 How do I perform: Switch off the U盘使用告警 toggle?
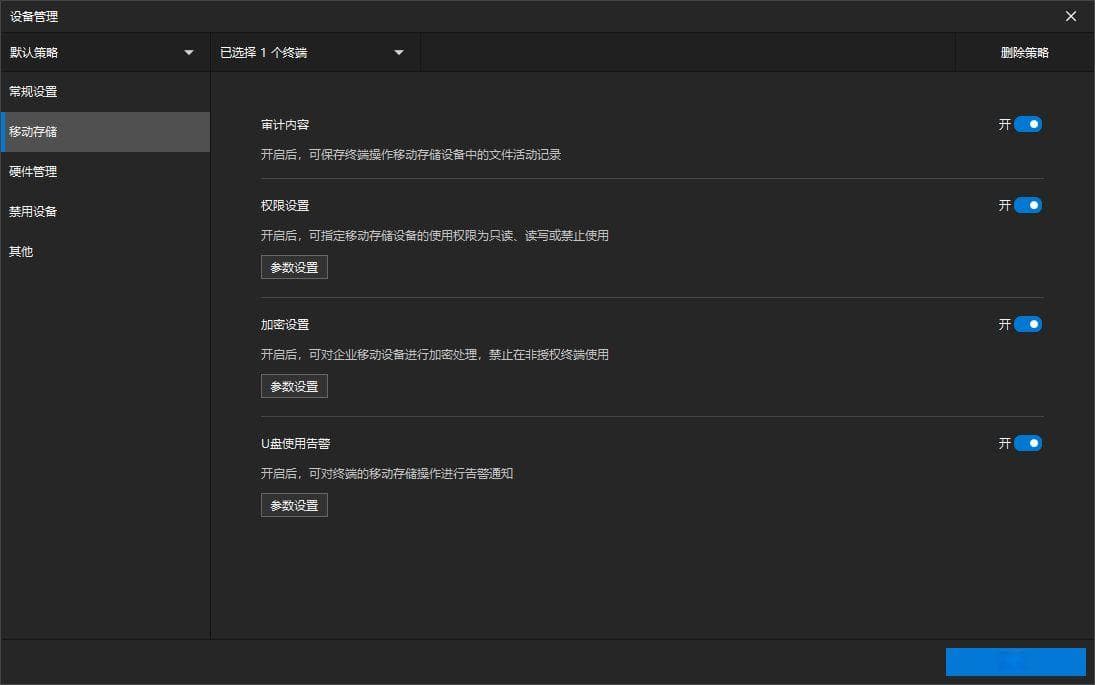(x=1027, y=443)
